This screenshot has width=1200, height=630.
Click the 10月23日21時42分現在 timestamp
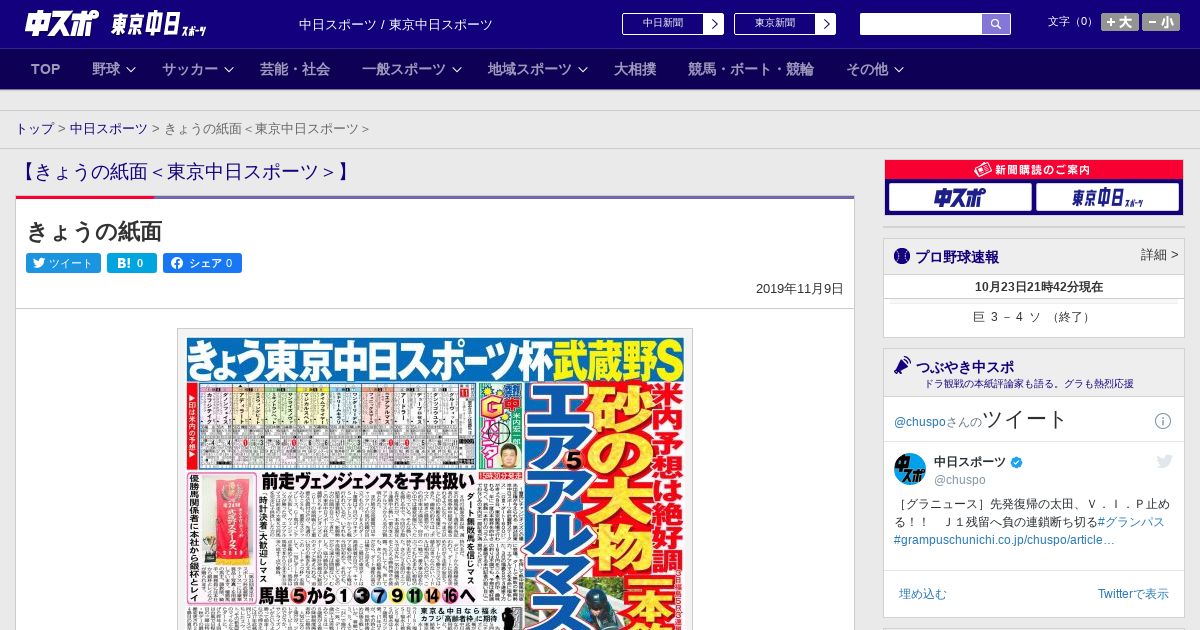click(1039, 287)
